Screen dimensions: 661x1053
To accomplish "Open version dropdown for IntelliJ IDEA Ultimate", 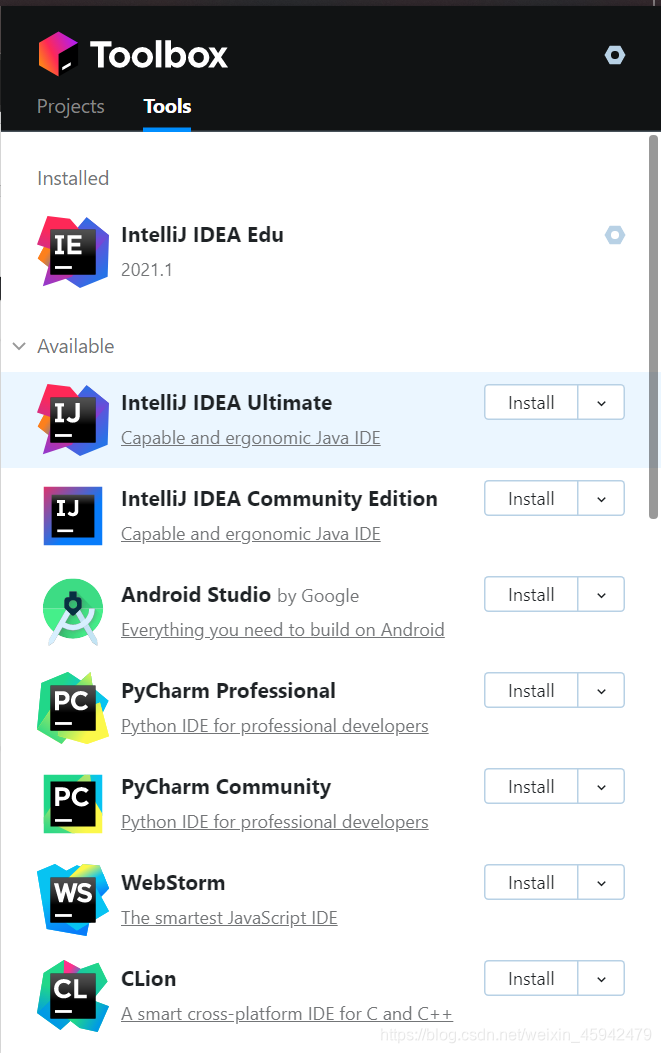I will (601, 403).
